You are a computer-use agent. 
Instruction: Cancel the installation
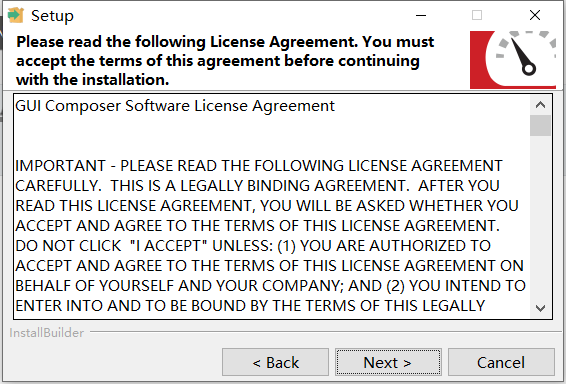point(501,362)
